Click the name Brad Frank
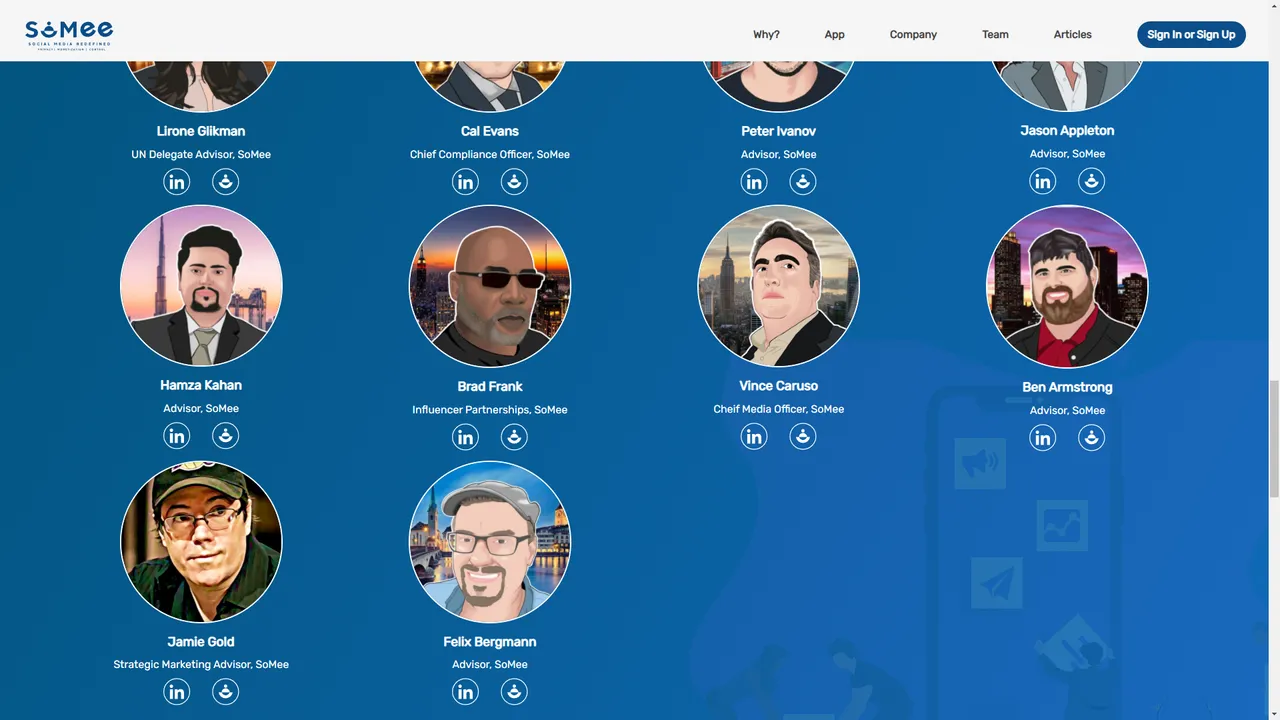Image resolution: width=1280 pixels, height=720 pixels. point(490,386)
